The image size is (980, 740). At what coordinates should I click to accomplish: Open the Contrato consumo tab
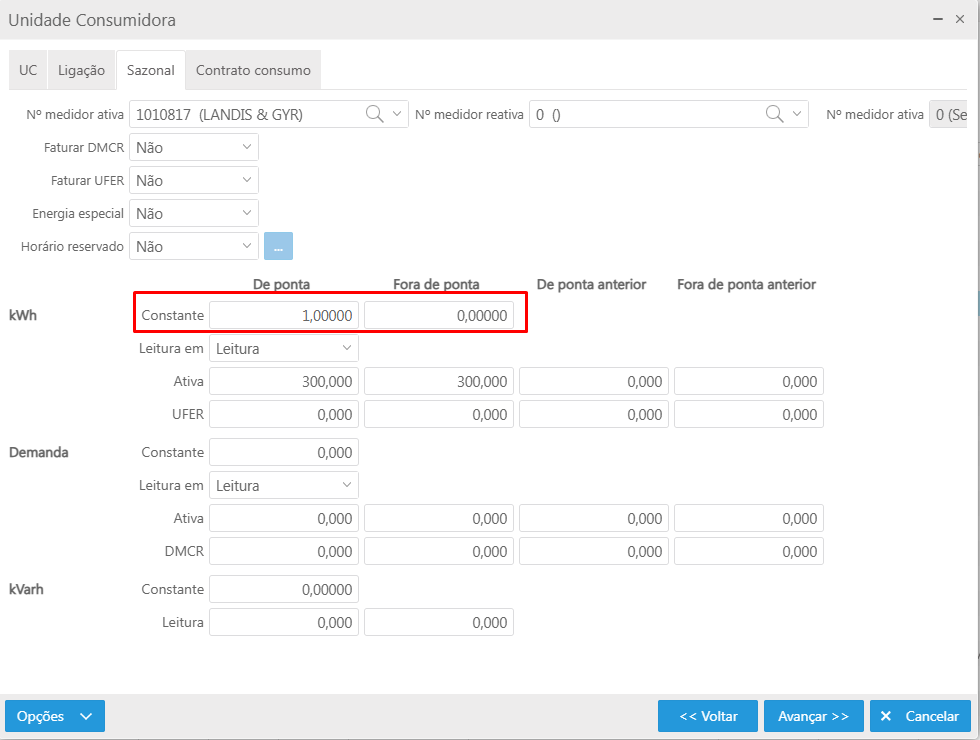tap(253, 70)
